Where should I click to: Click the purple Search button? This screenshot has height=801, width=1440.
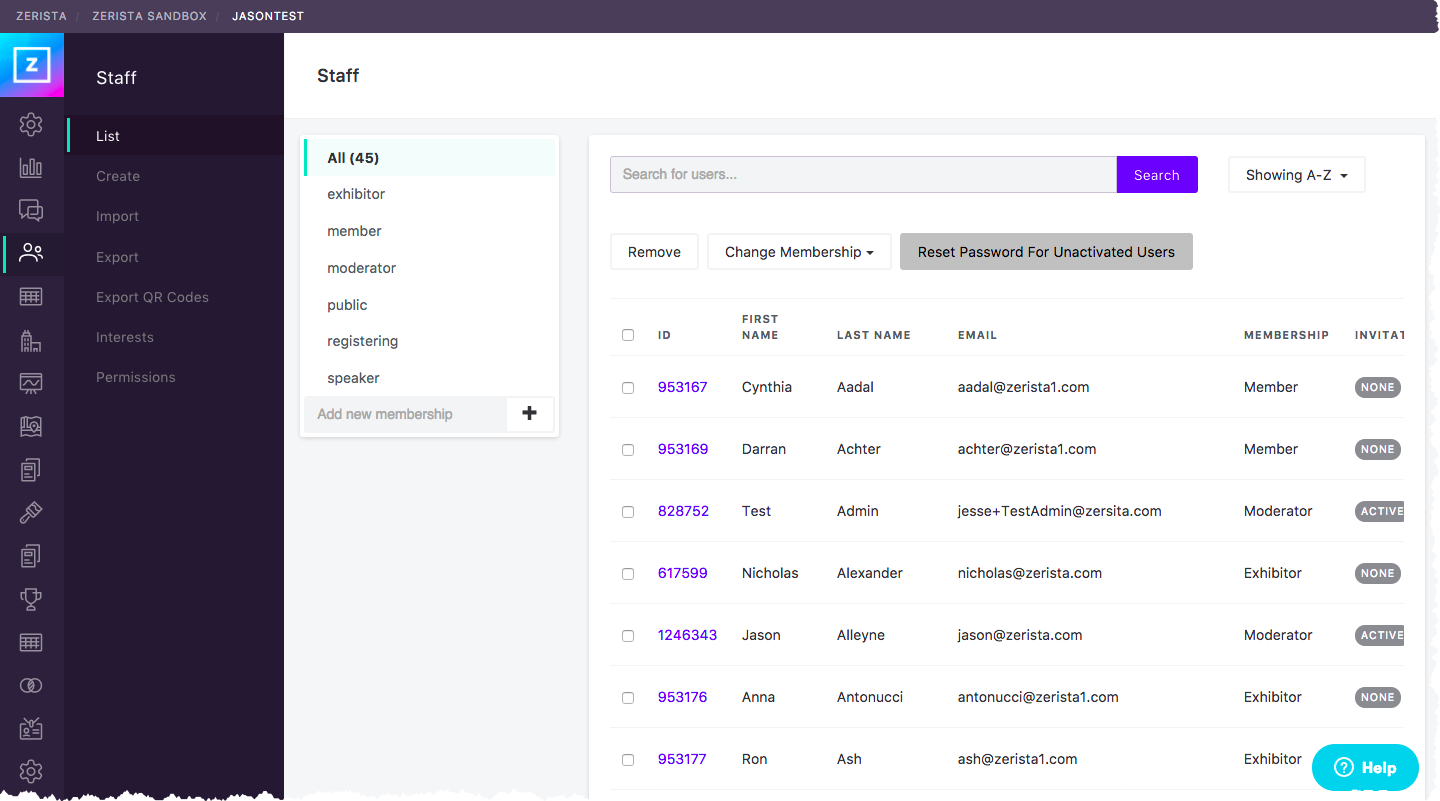(1157, 175)
